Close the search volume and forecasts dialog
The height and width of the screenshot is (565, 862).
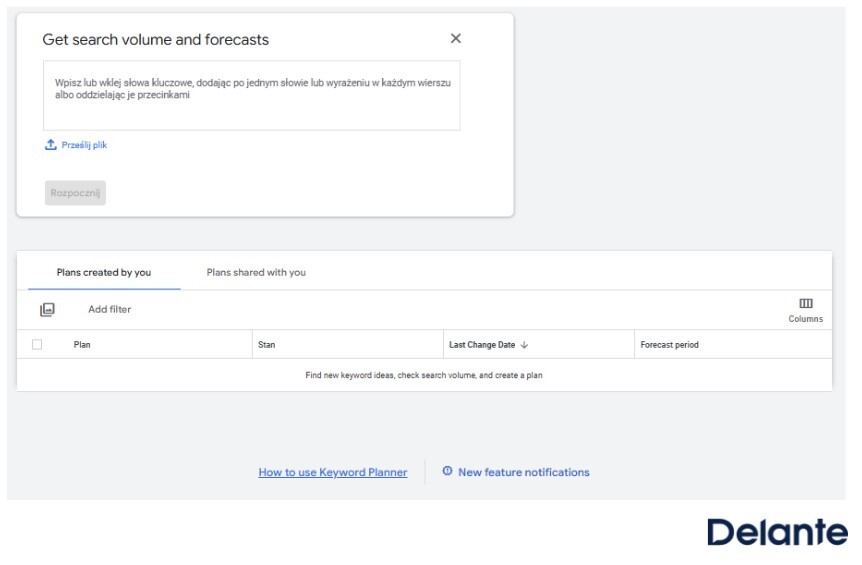pos(455,38)
